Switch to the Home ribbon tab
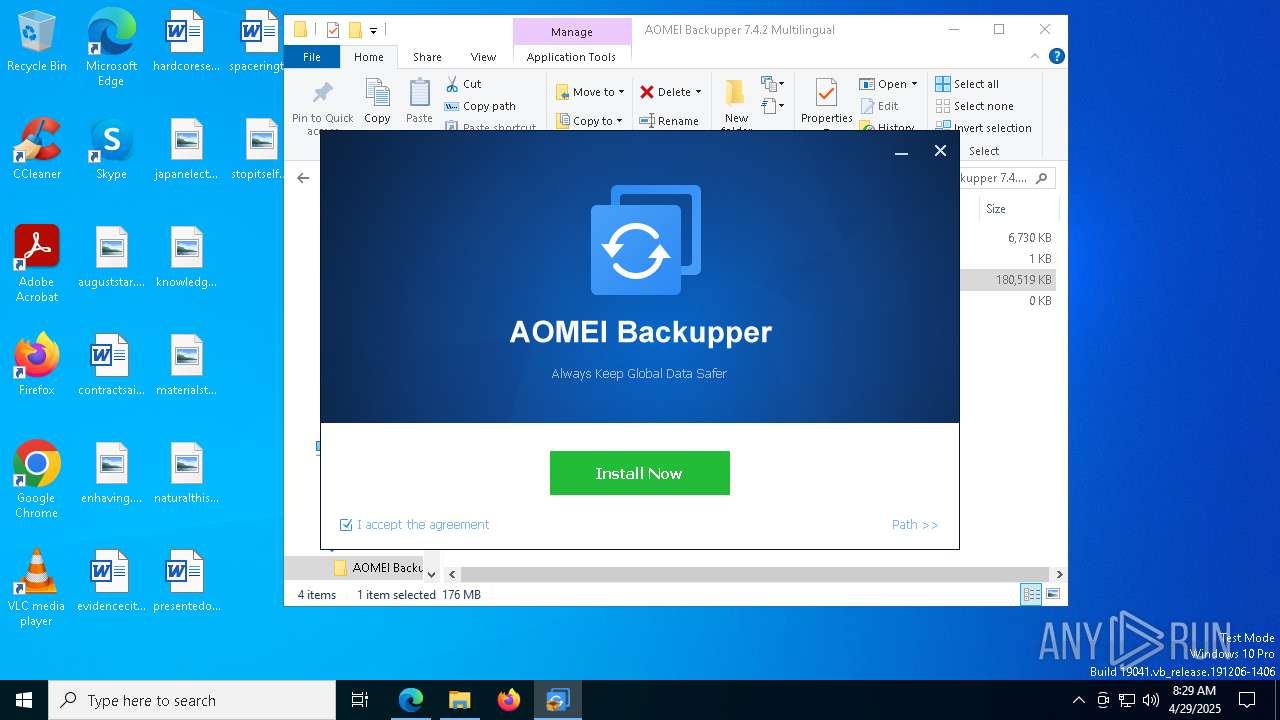 (x=368, y=57)
